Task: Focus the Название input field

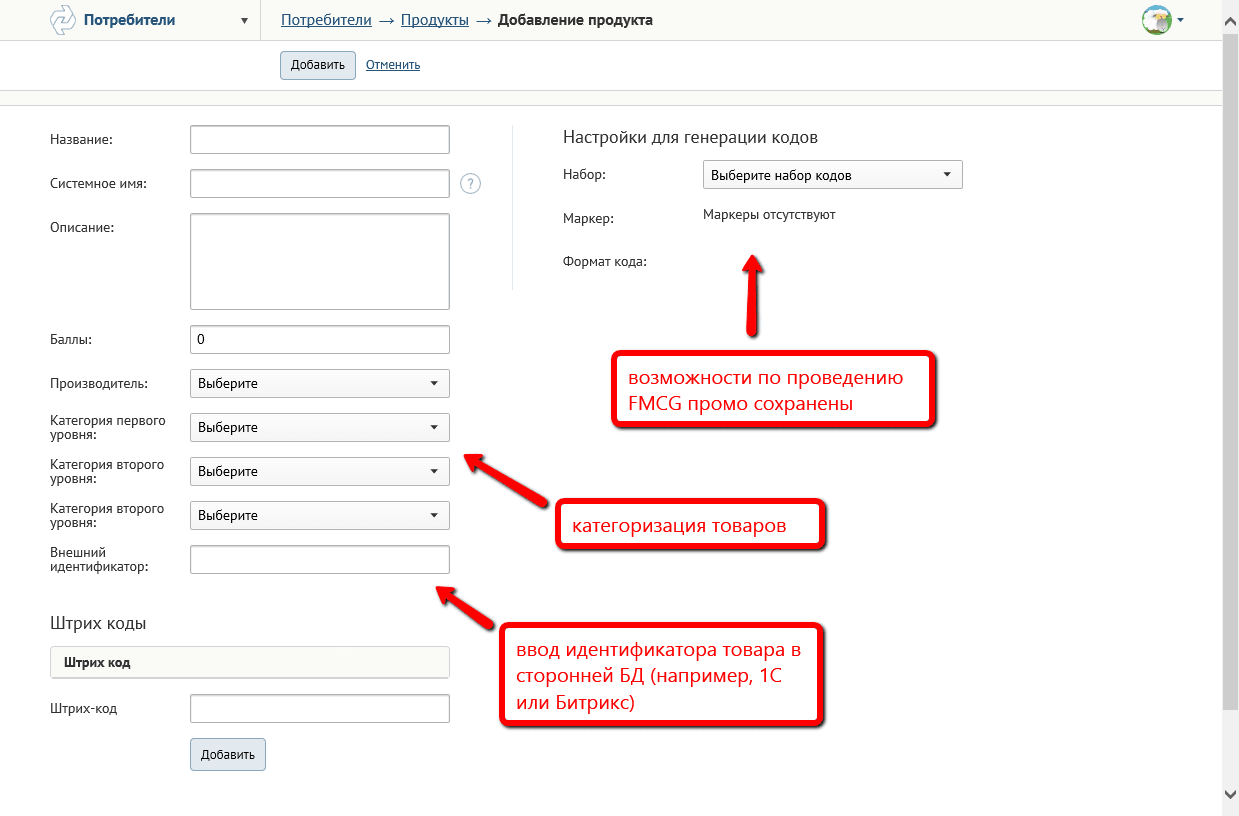Action: point(319,140)
